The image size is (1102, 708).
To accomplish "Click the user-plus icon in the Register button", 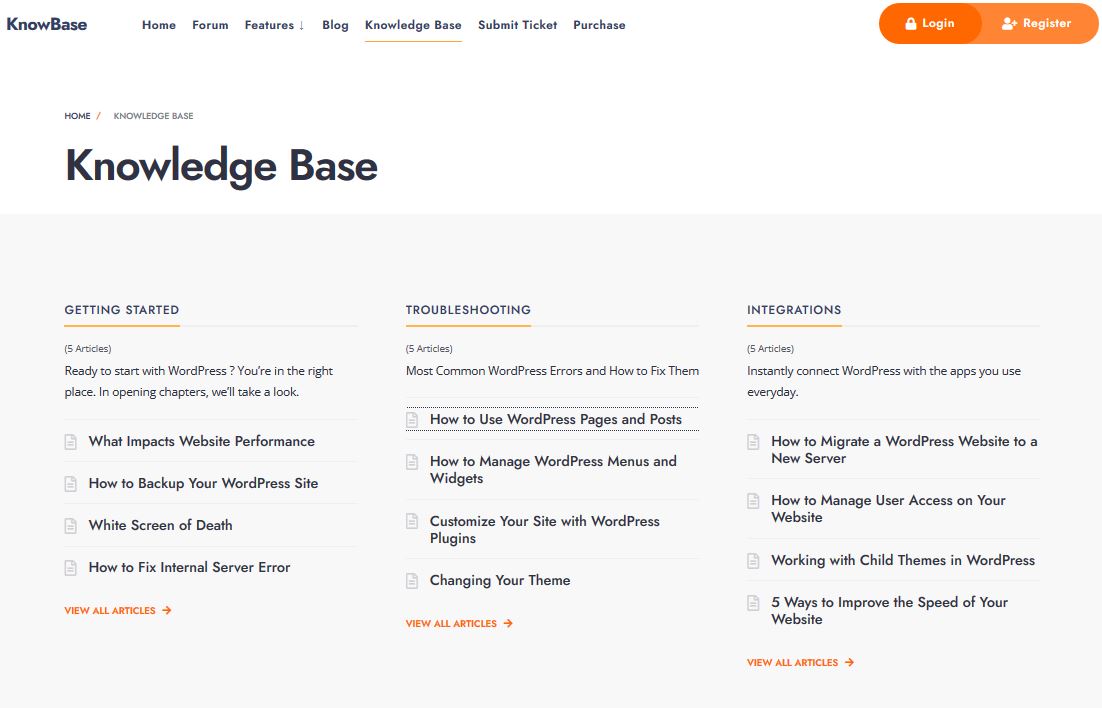I will click(x=1009, y=23).
